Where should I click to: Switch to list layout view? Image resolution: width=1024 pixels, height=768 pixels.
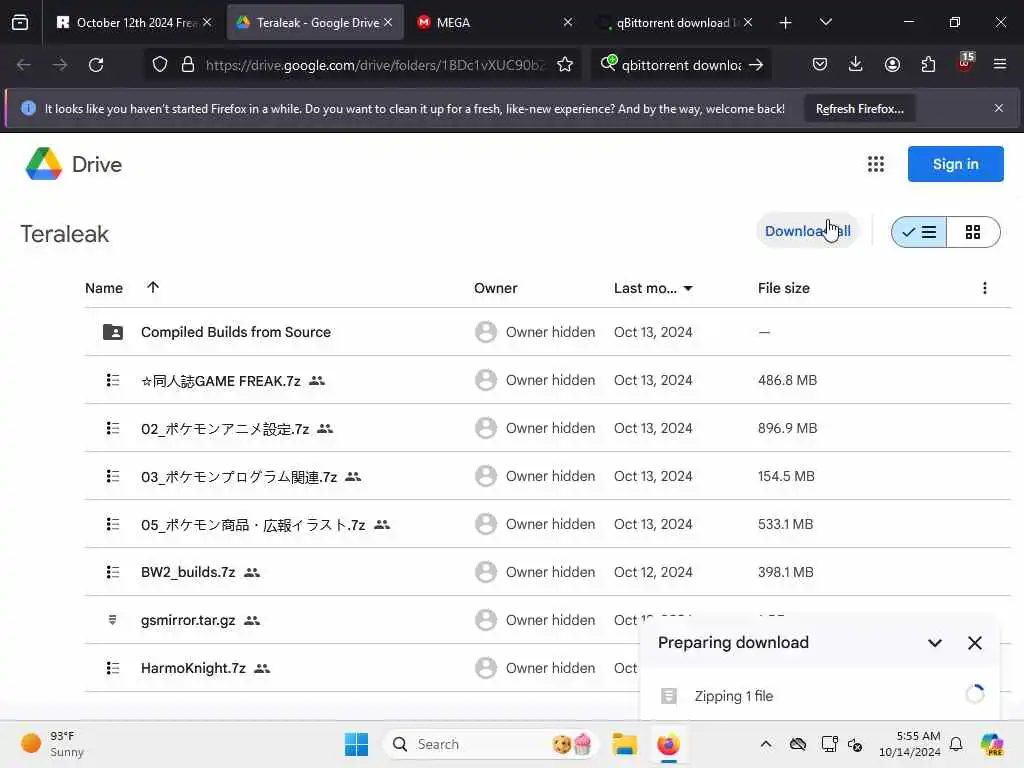pos(919,232)
